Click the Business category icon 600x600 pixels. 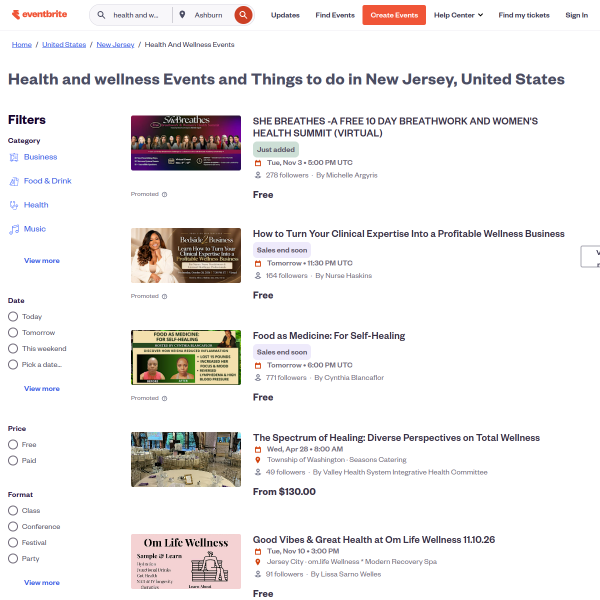(x=14, y=157)
